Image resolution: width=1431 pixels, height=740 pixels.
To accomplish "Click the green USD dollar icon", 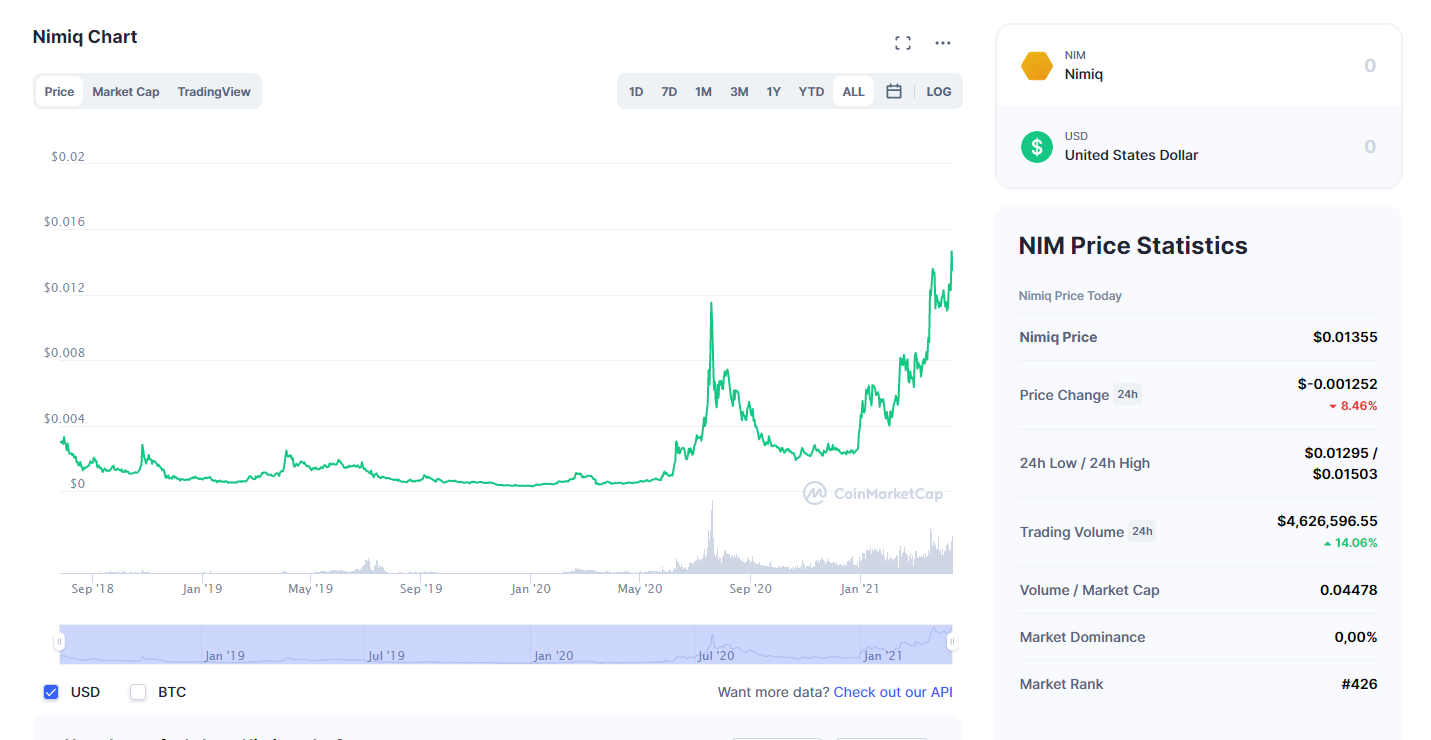I will click(1037, 147).
